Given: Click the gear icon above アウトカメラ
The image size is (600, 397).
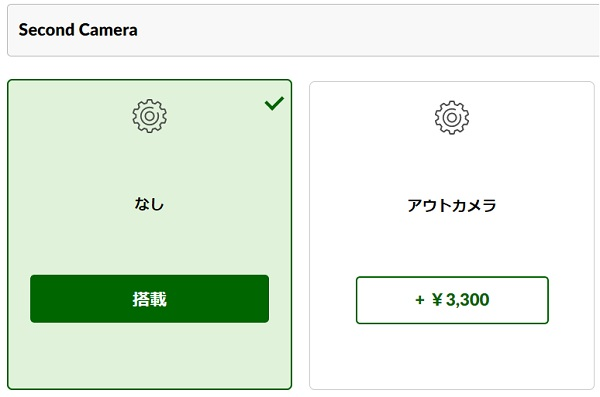Looking at the screenshot, I should (x=452, y=118).
